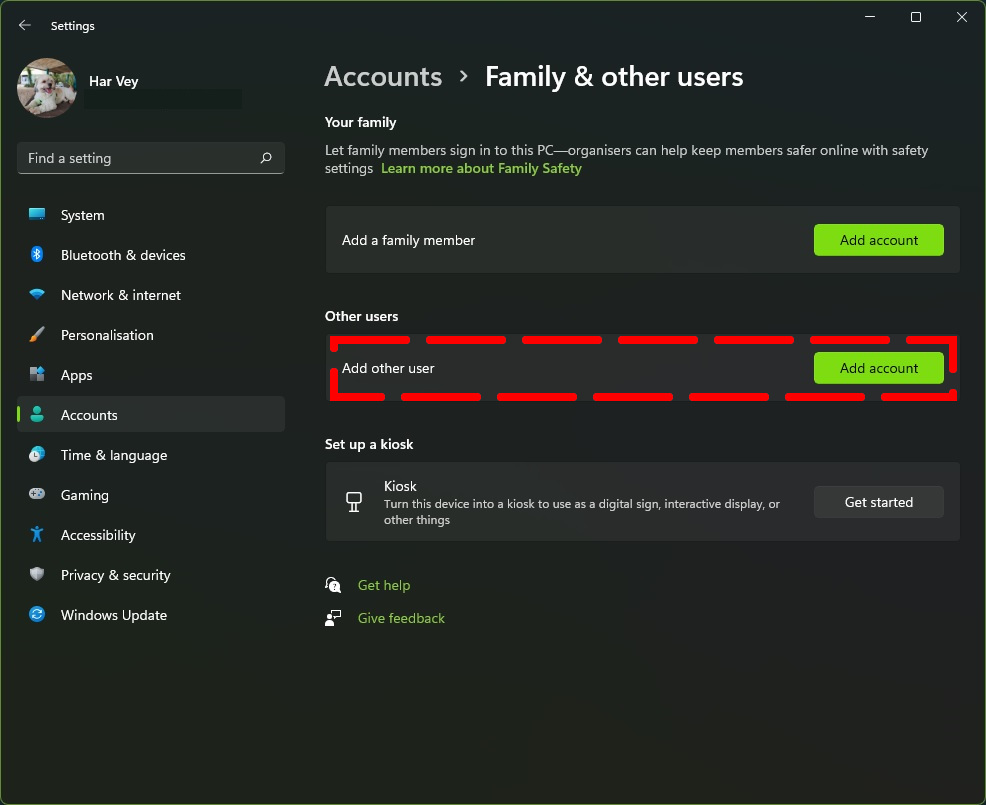This screenshot has width=986, height=805.
Task: Click the Accounts breadcrumb heading
Action: (x=383, y=77)
